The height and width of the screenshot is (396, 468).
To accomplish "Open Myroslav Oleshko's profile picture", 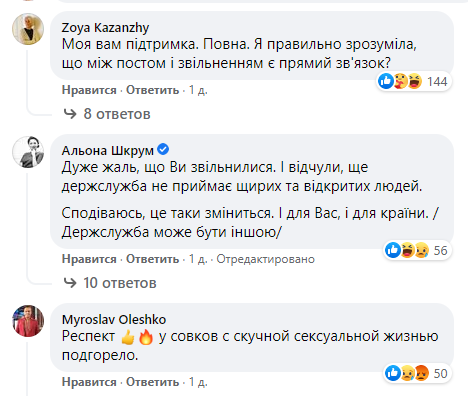I will click(x=28, y=321).
